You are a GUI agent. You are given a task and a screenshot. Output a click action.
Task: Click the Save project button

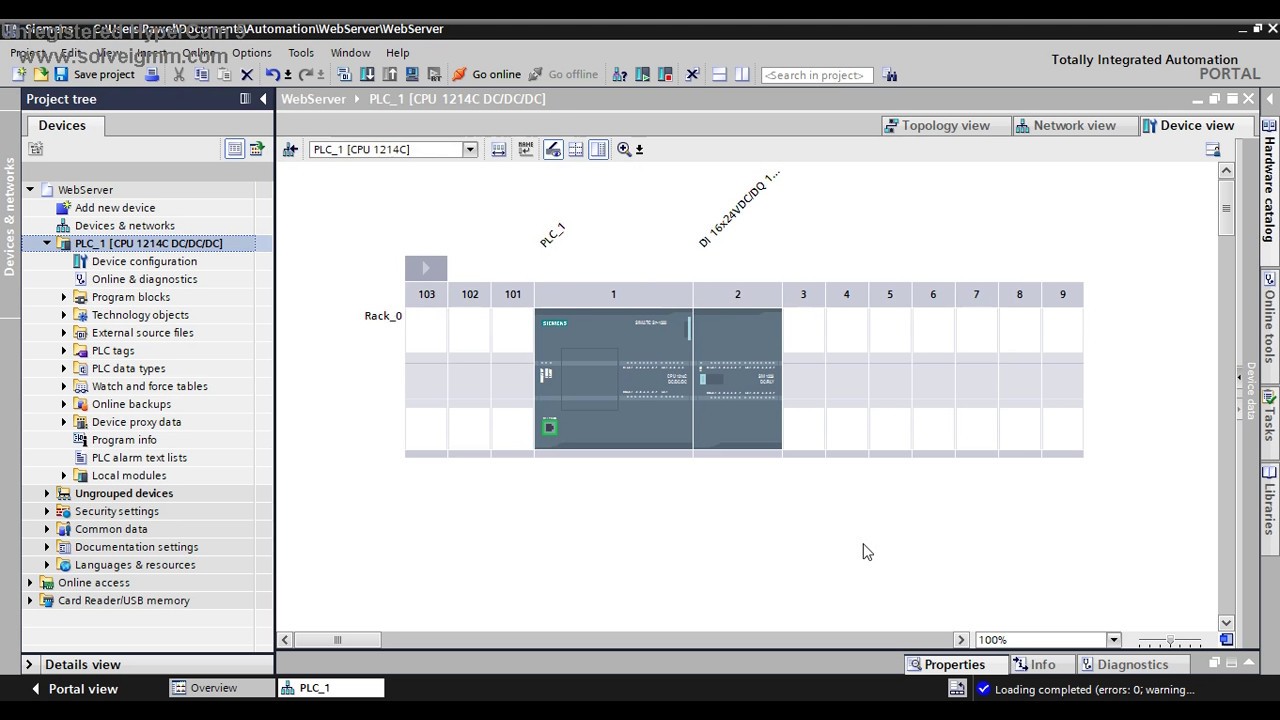[95, 74]
